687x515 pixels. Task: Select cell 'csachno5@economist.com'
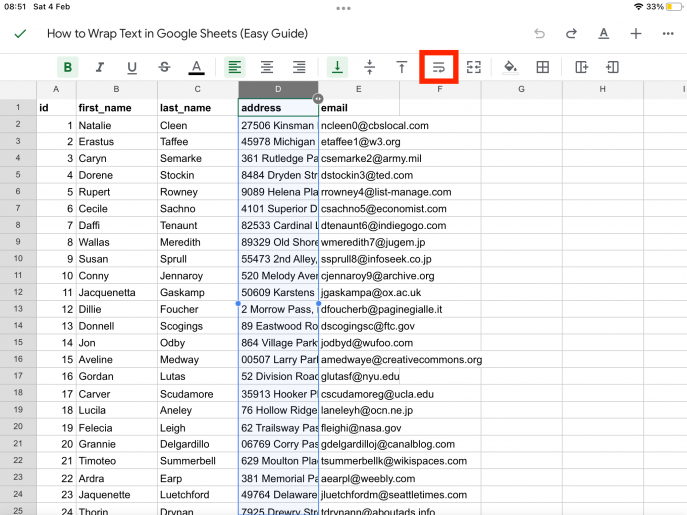tap(383, 209)
